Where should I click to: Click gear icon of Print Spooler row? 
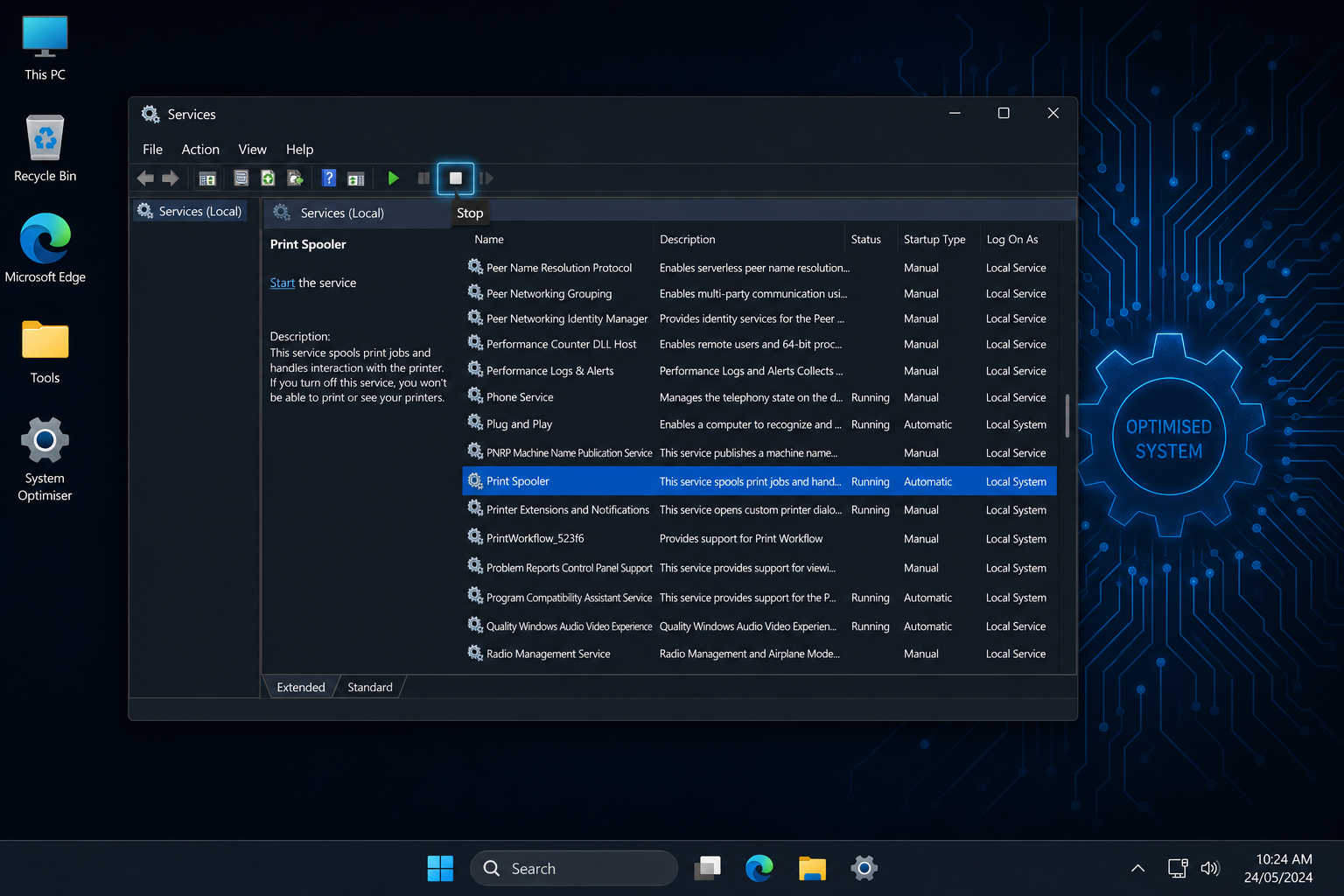point(475,480)
